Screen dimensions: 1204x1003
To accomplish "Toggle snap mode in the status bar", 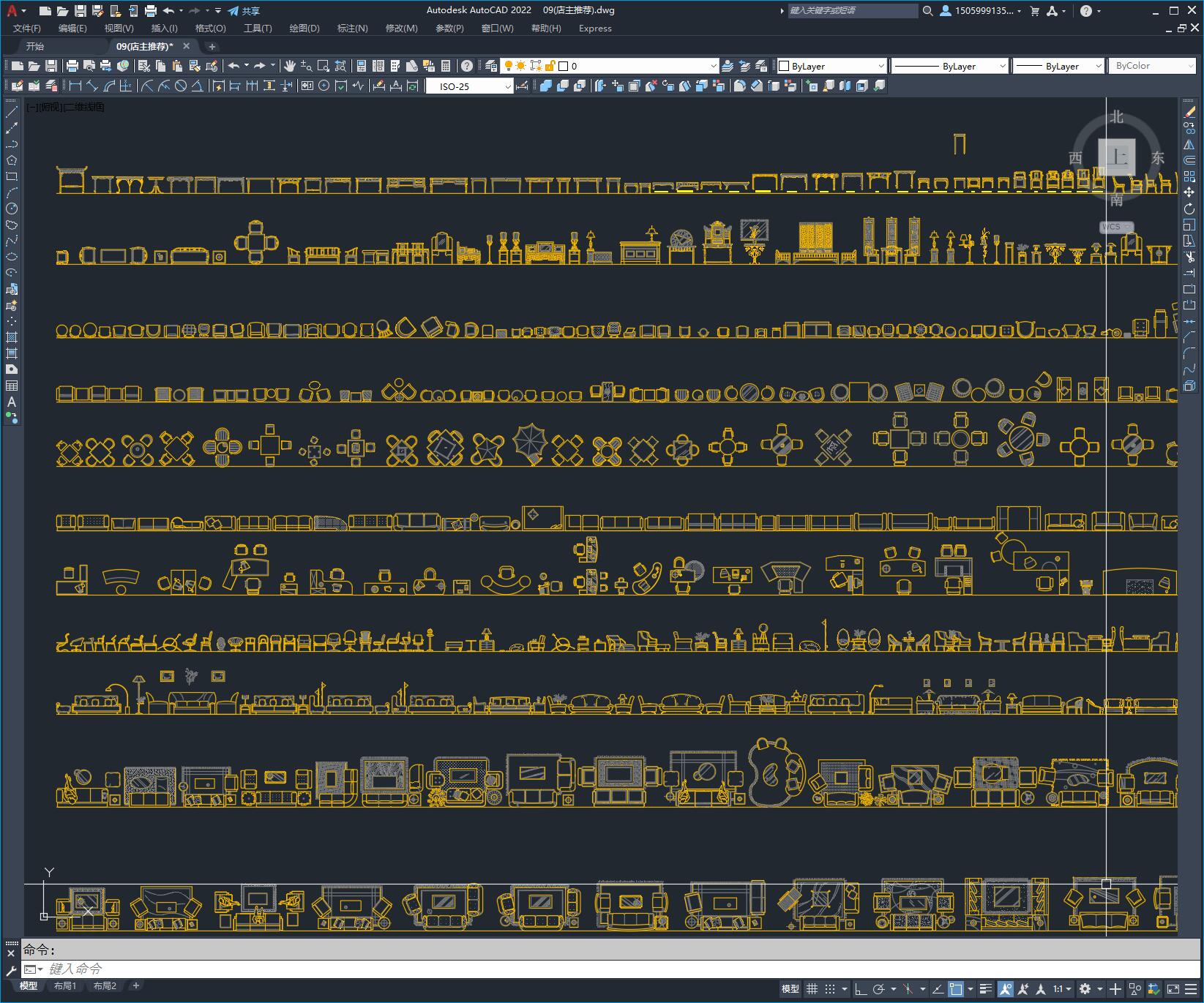I will point(829,989).
